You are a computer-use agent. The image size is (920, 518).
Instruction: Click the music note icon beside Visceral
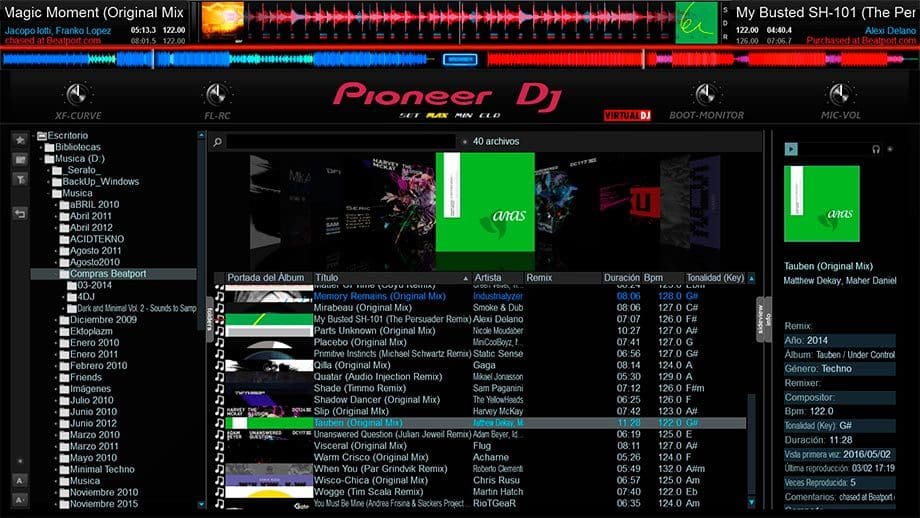(x=219, y=446)
